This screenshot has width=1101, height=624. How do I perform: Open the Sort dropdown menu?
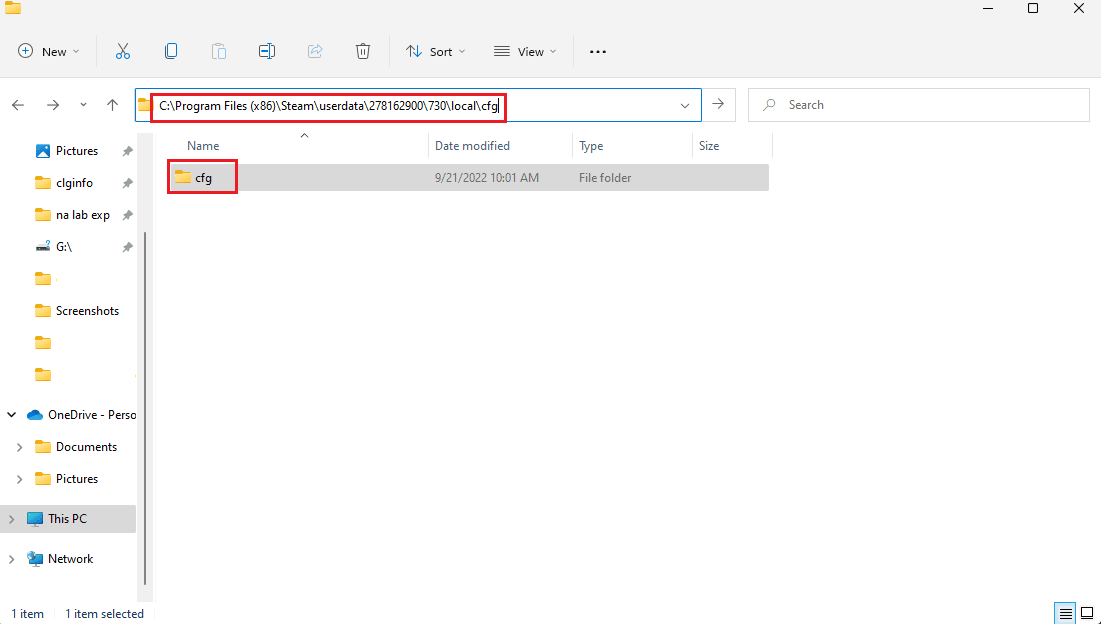(435, 51)
